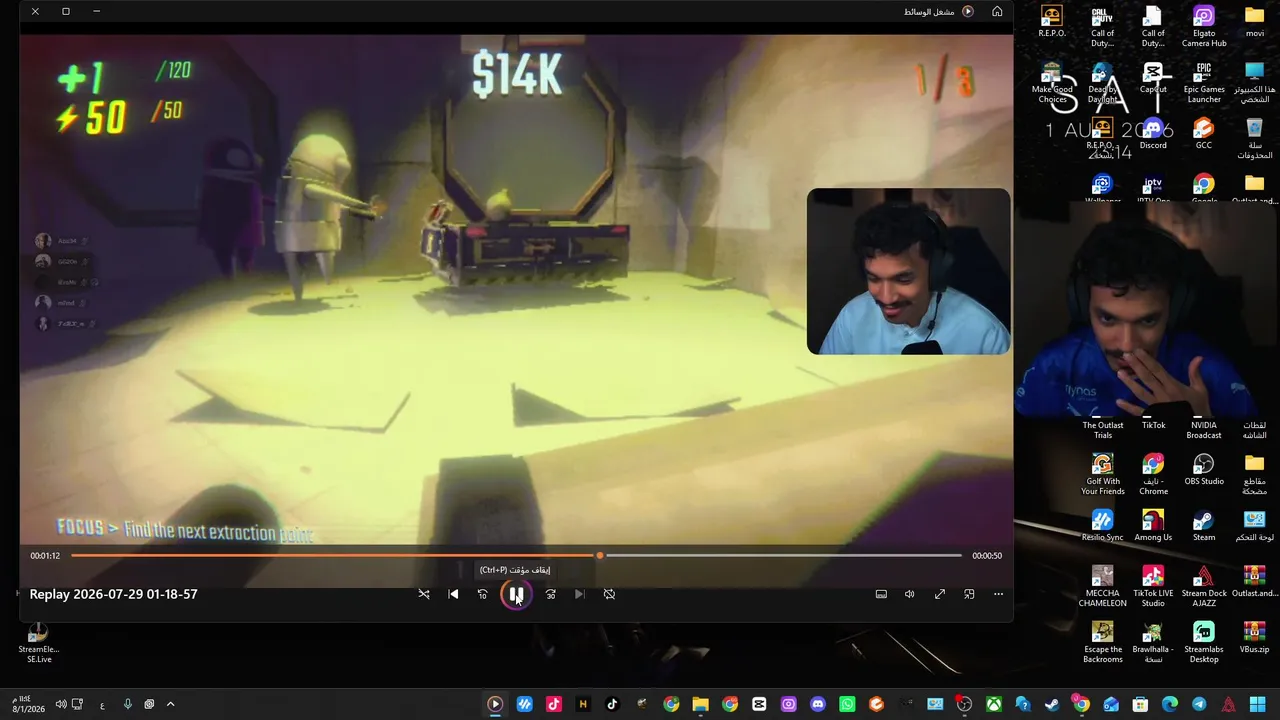Toggle shuffle playback
This screenshot has width=1280, height=720.
point(424,594)
